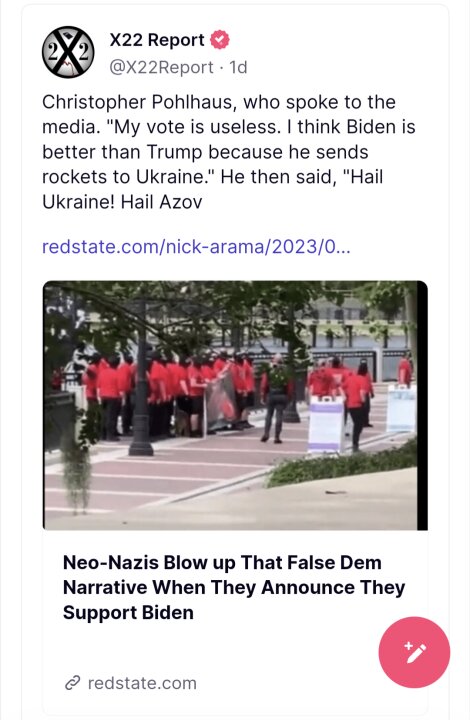Click the 'rockets to Ukraine' line of post
470x720 pixels.
[x=213, y=177]
